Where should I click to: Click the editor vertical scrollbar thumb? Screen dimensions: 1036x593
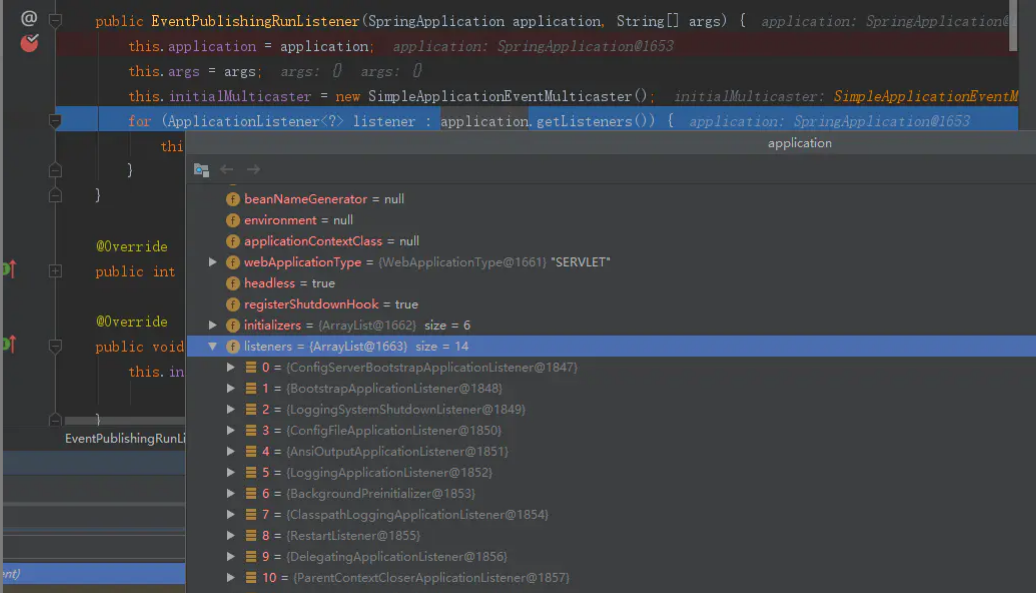[1013, 25]
